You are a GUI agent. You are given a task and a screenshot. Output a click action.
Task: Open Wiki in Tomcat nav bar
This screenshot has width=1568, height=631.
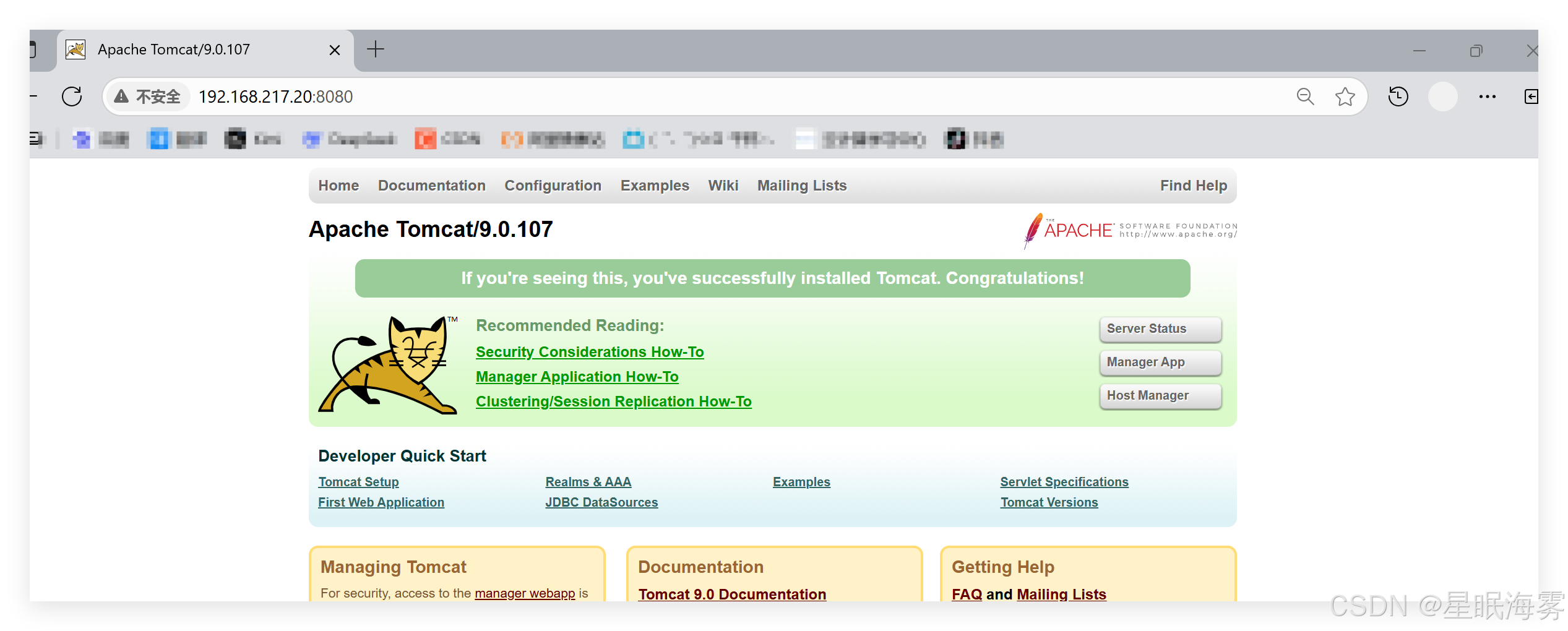[x=723, y=186]
